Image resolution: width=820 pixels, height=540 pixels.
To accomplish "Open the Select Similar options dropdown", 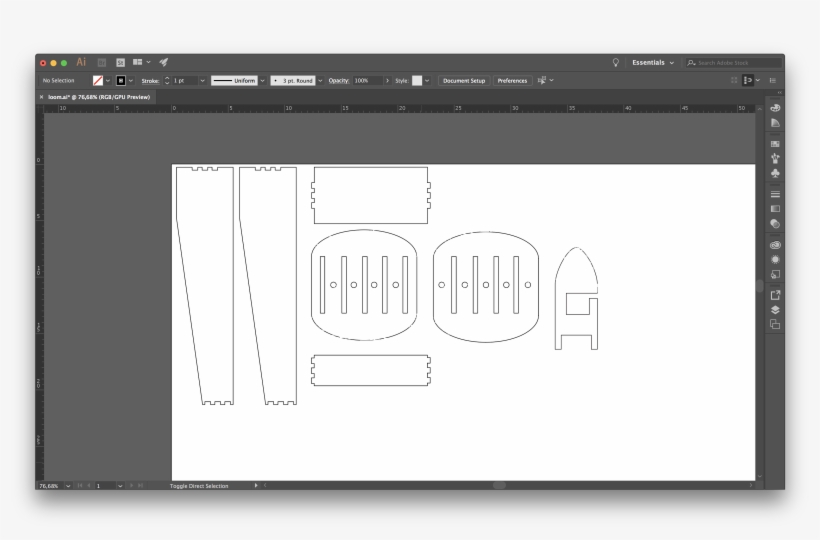I will point(551,81).
